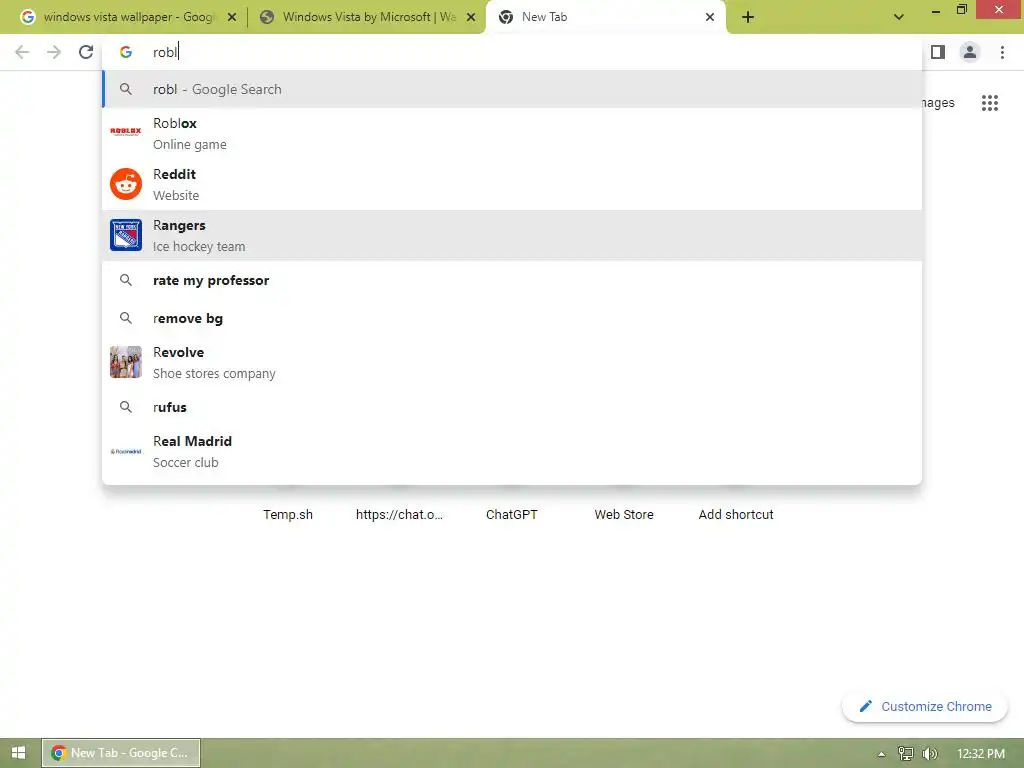The height and width of the screenshot is (768, 1024).
Task: Open the profile avatar icon
Action: tap(970, 52)
